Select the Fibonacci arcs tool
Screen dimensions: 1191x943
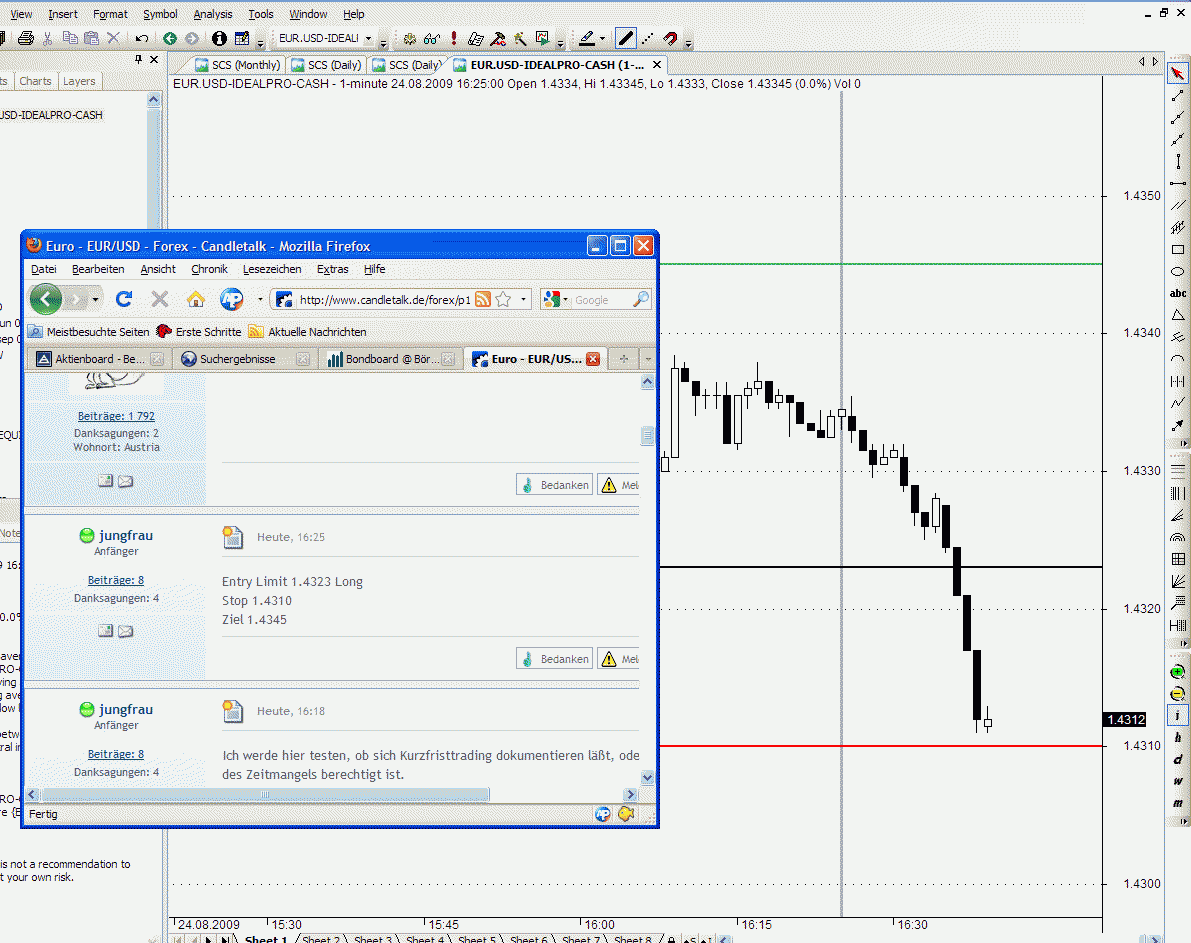click(x=1177, y=537)
